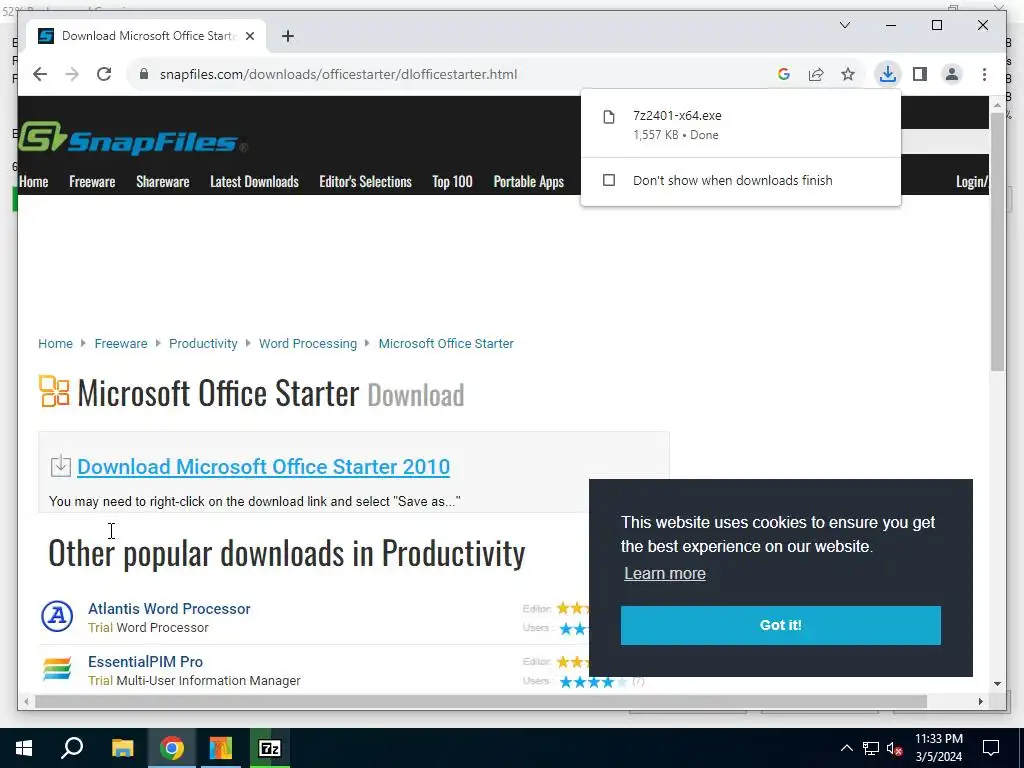Screen dimensions: 1024x768
Task: Open the Shareware menu item
Action: [163, 182]
